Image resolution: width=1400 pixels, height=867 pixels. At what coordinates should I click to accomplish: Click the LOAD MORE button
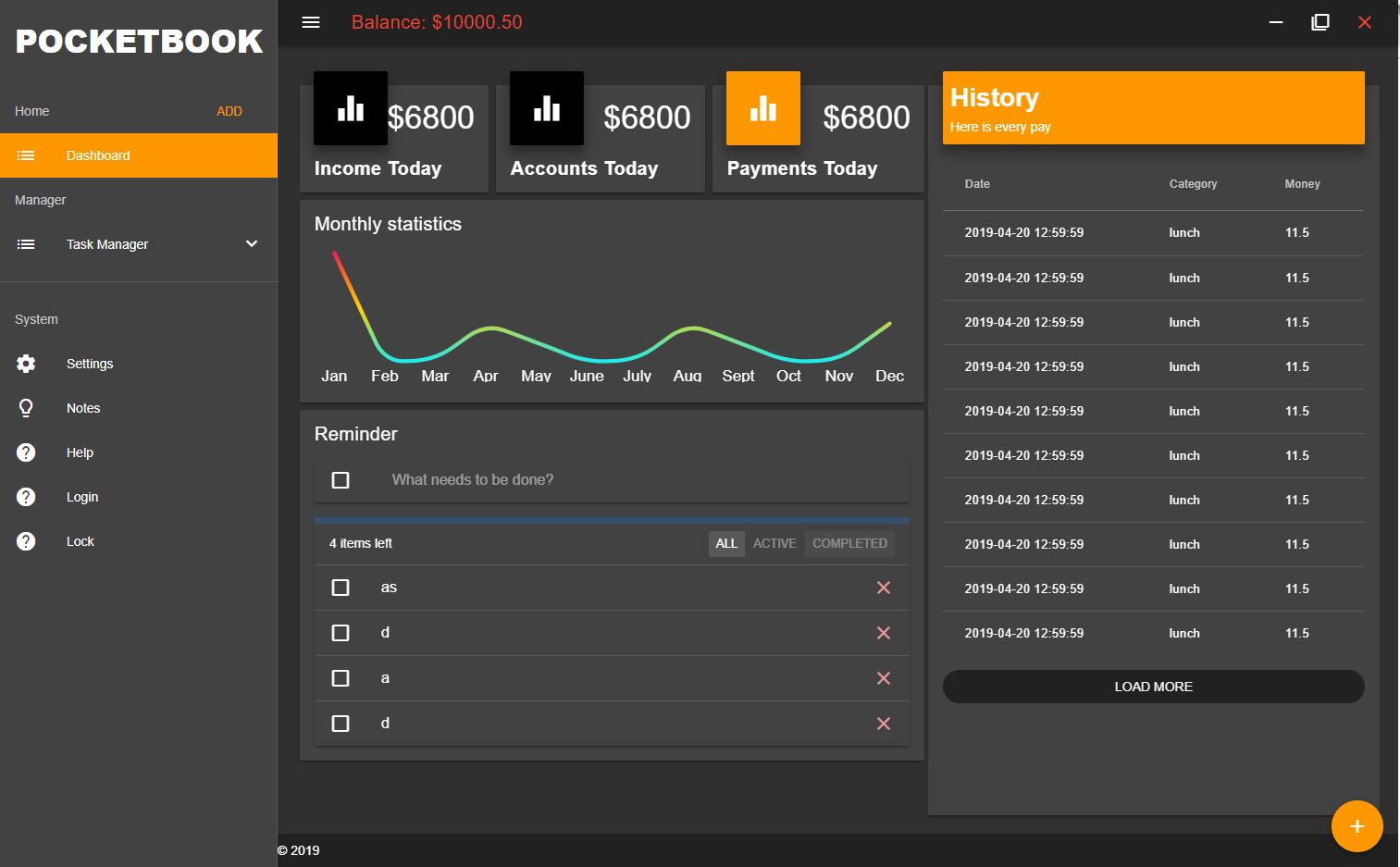pos(1153,687)
